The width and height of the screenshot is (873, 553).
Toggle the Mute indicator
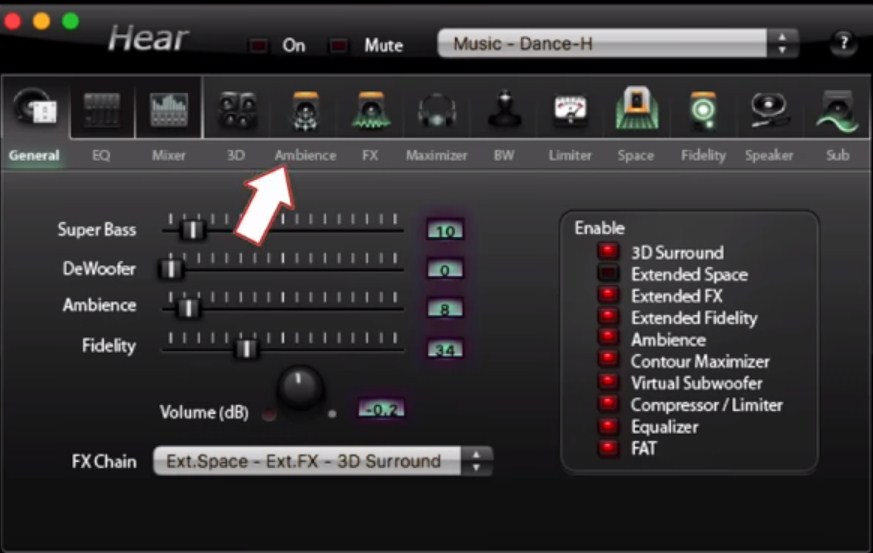coord(340,45)
